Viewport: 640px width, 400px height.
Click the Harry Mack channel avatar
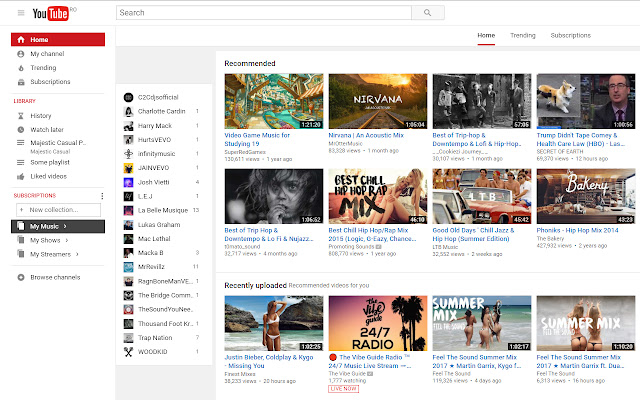129,126
